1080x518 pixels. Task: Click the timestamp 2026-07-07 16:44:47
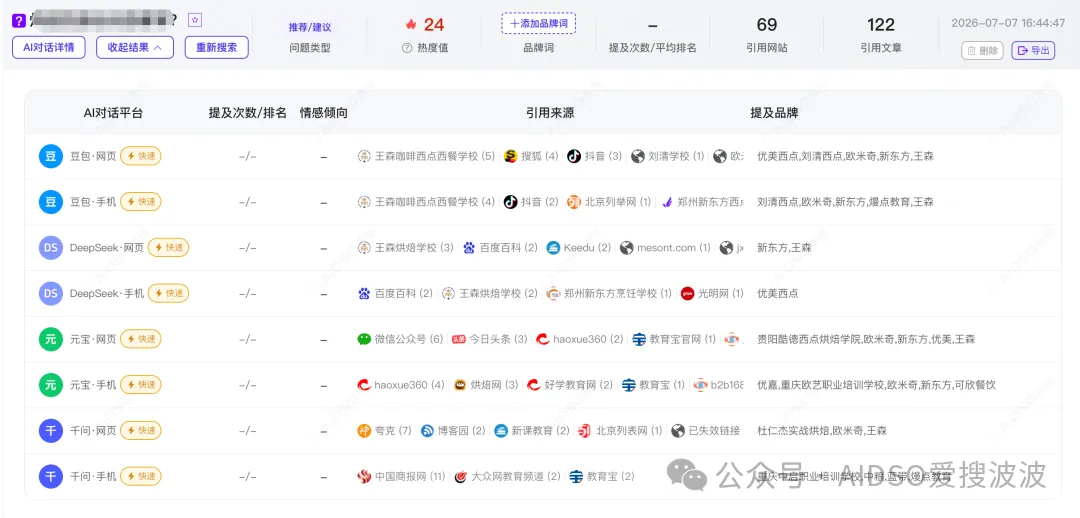tap(1008, 23)
